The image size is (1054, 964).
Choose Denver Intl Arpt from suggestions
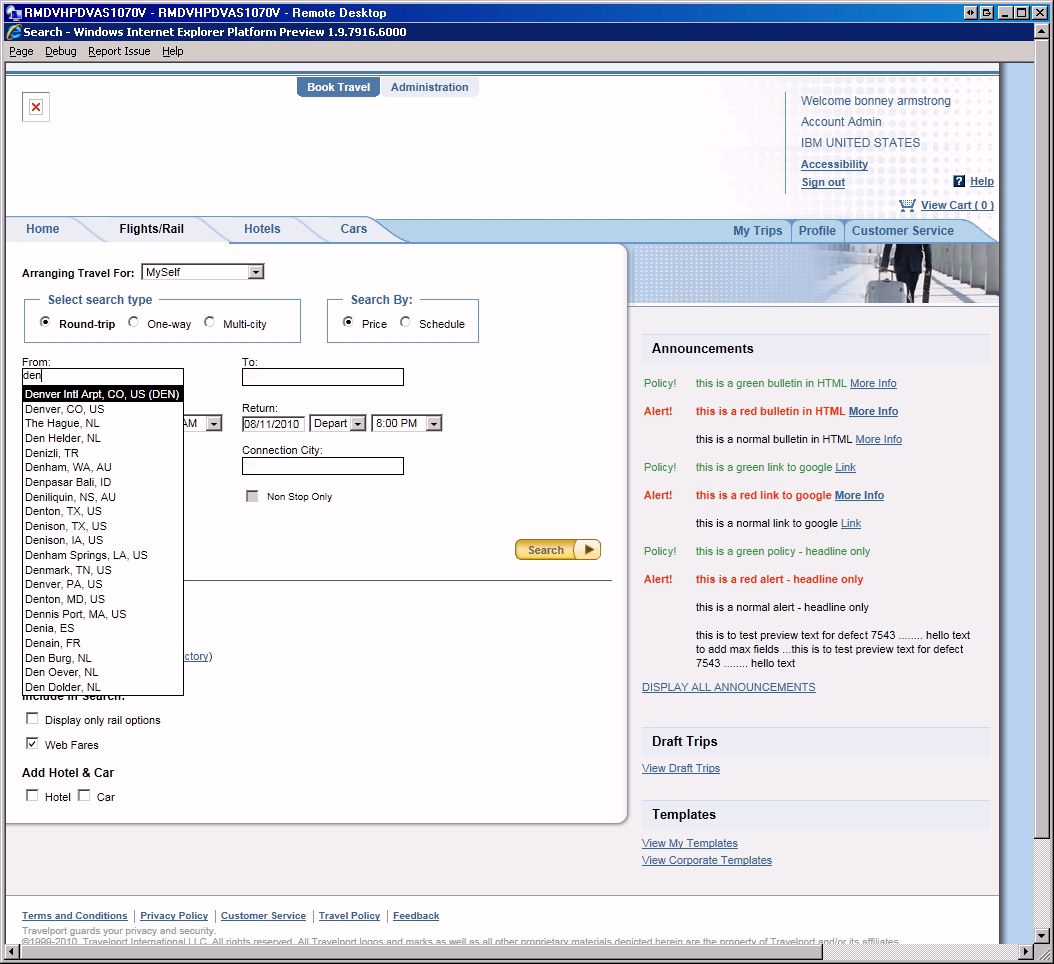(x=102, y=394)
